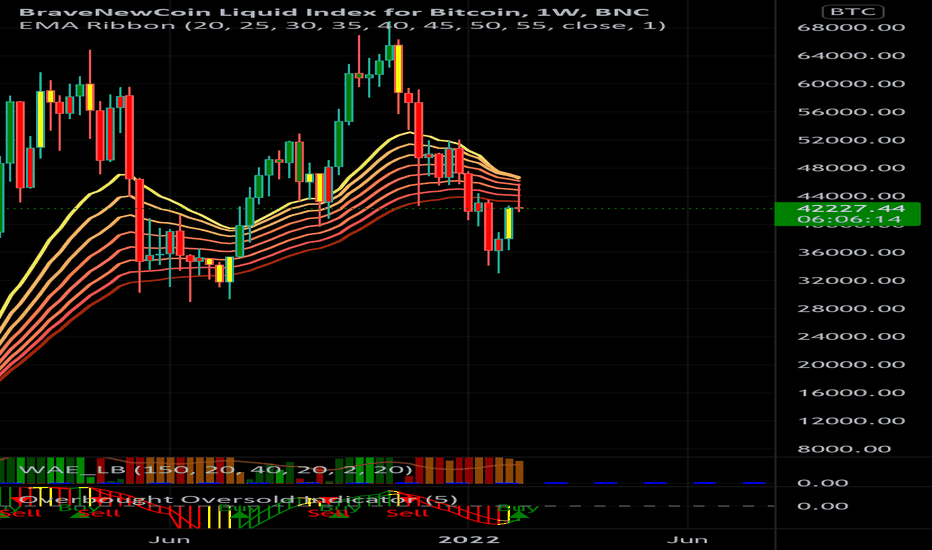Click the 16000.00 price axis label

851,392
